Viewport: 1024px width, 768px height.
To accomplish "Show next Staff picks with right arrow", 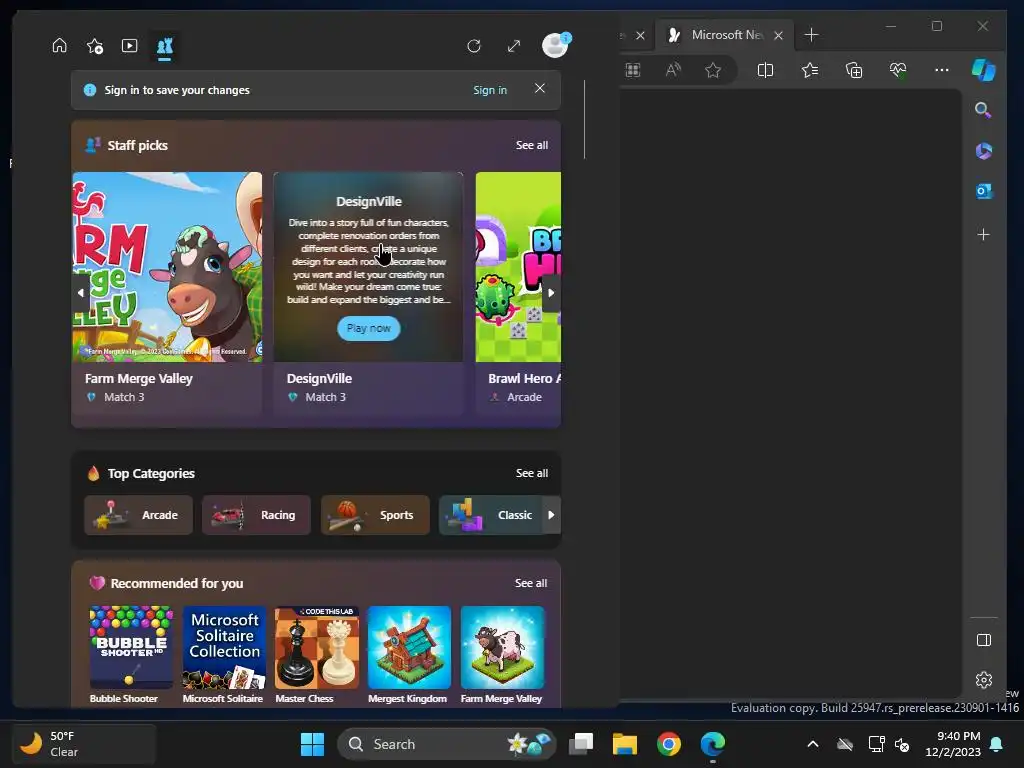I will 551,293.
